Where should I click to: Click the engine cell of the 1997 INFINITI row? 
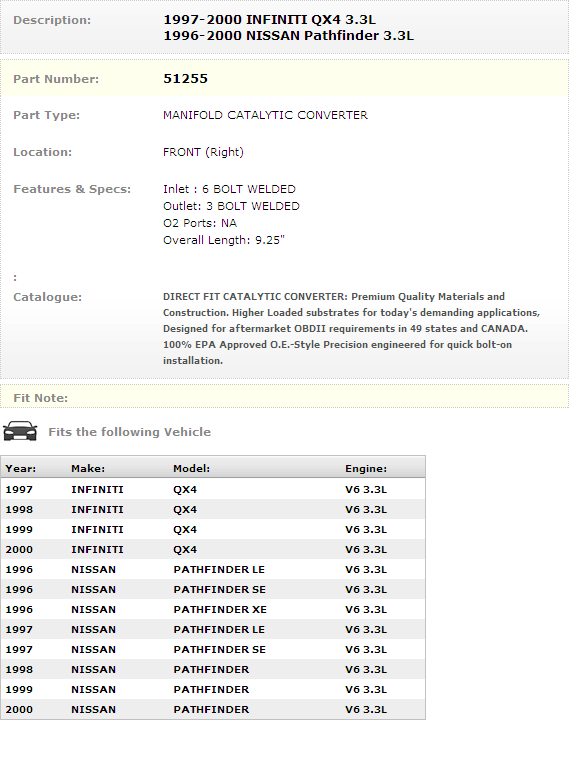click(x=366, y=490)
